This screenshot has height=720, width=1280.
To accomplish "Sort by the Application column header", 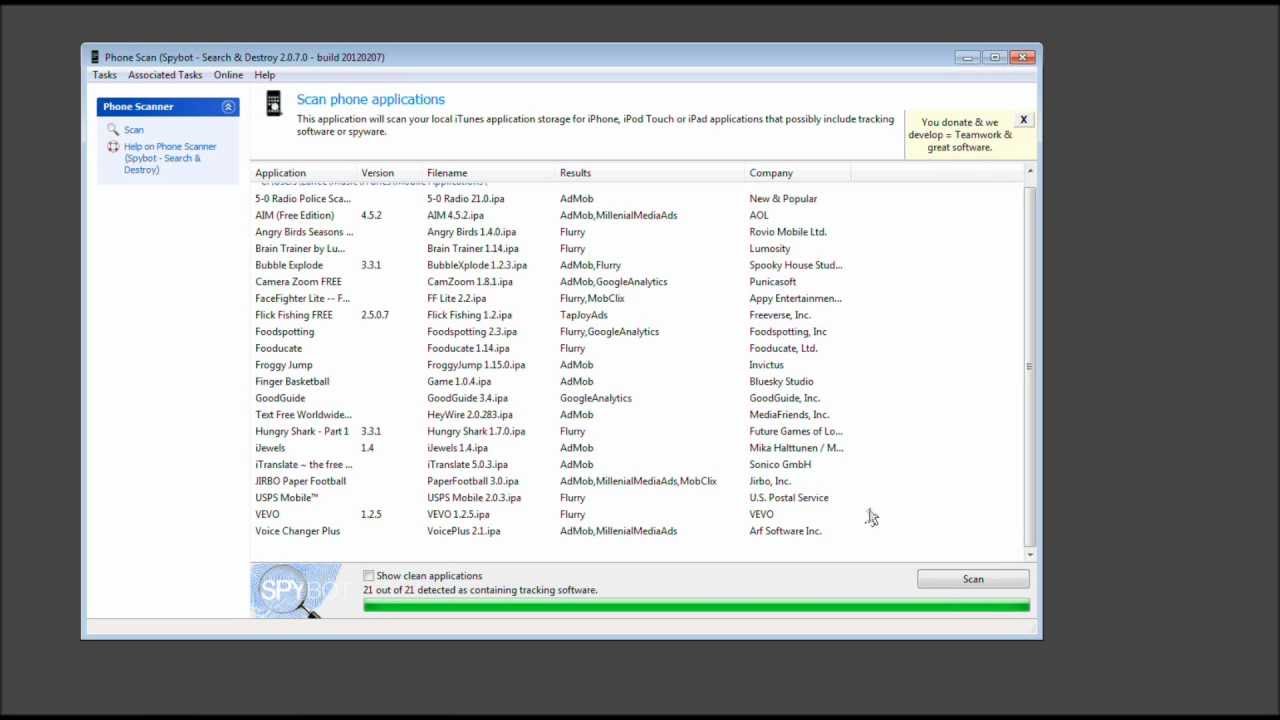I will [x=305, y=173].
